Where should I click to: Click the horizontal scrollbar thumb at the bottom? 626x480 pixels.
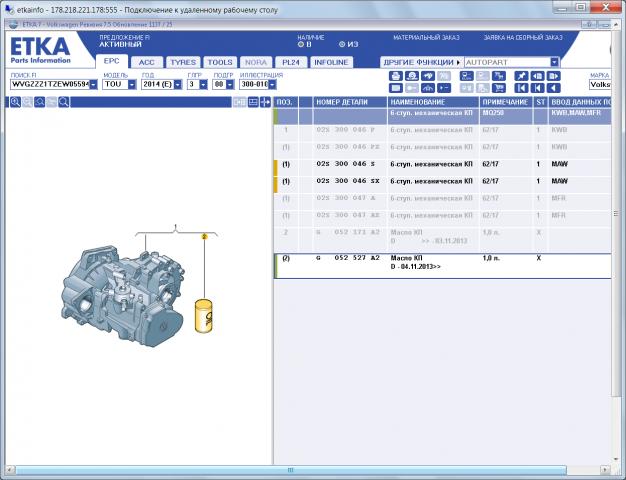click(290, 470)
